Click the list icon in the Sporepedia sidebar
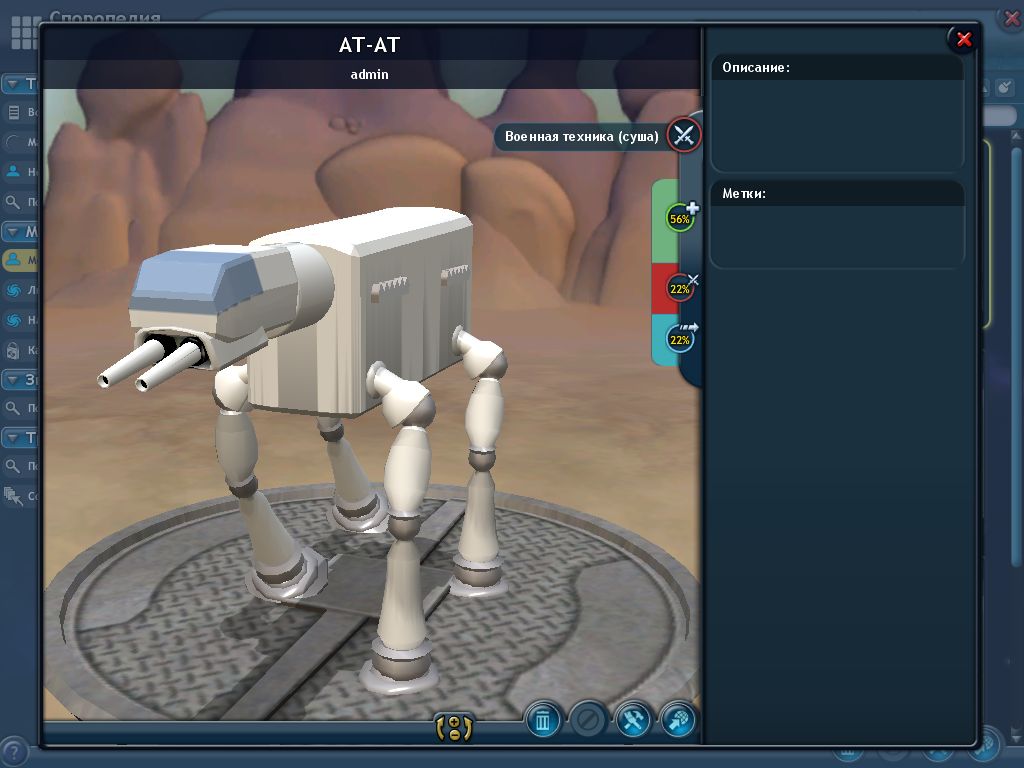1024x768 pixels. (x=13, y=112)
